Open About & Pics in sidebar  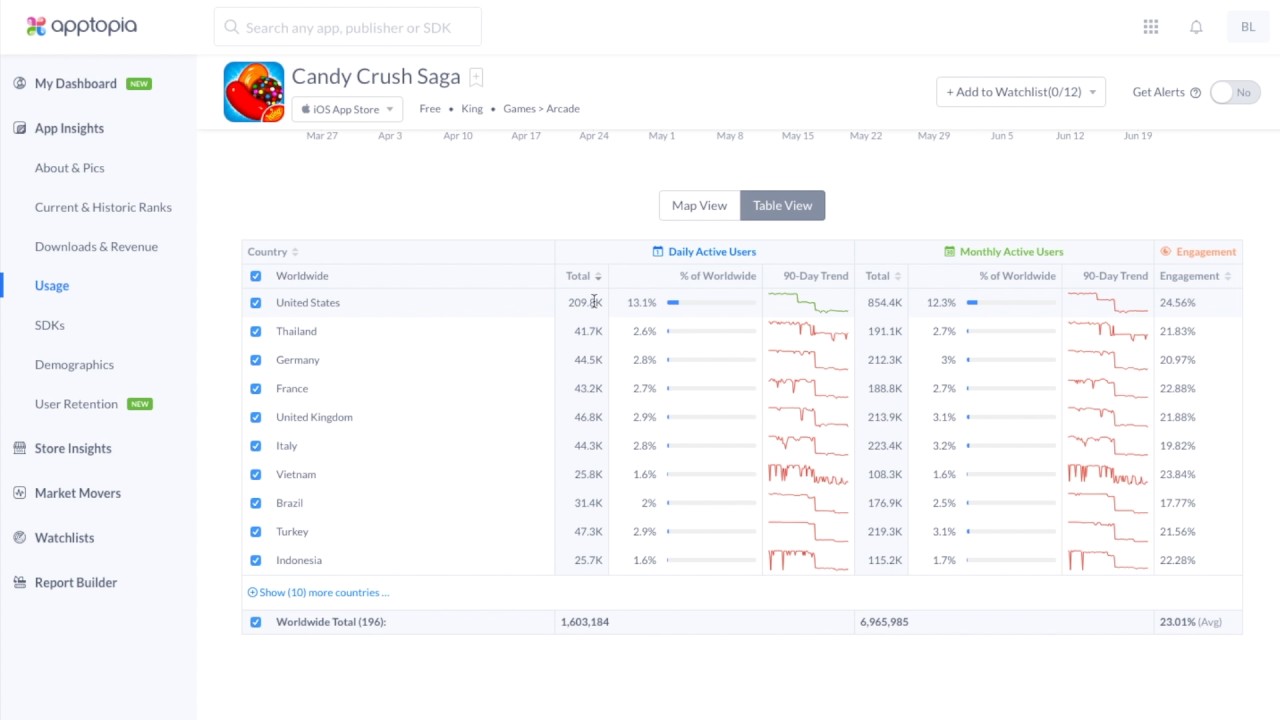click(70, 168)
